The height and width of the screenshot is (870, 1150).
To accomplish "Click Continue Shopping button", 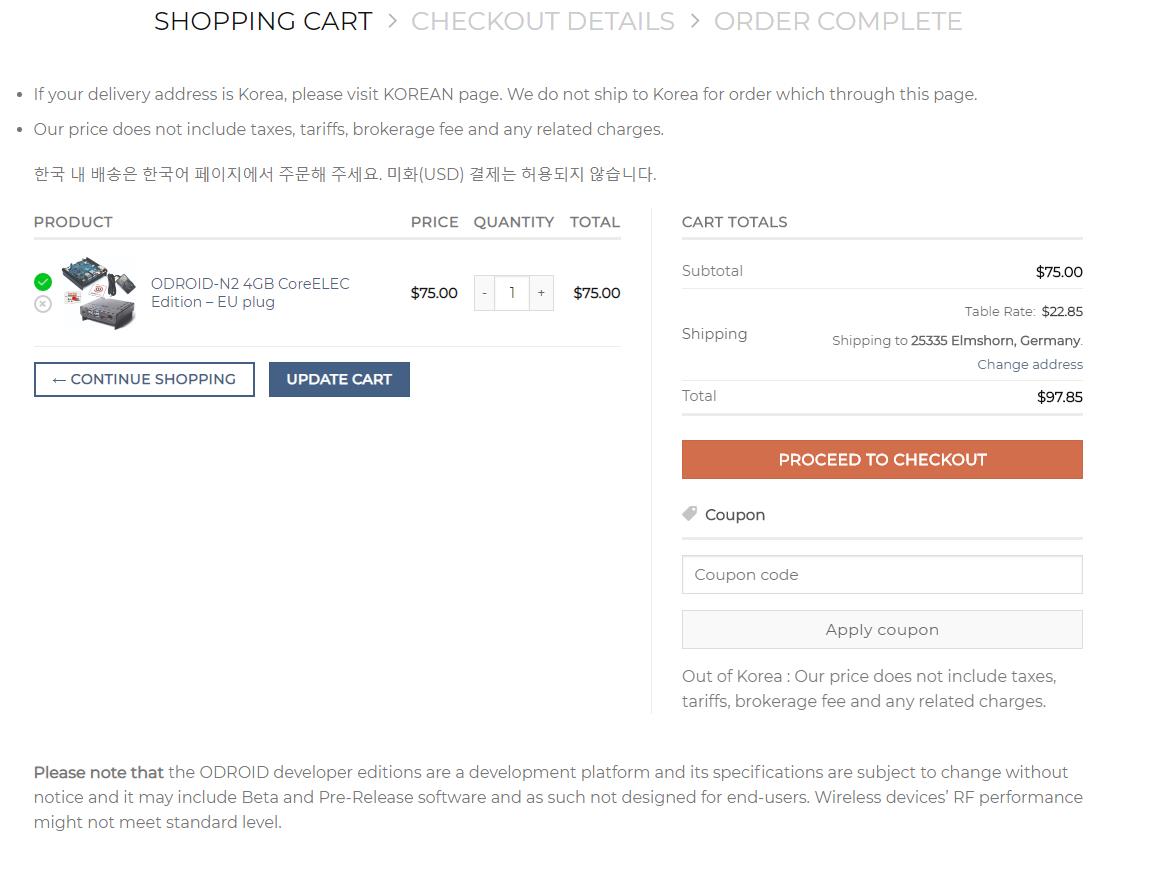I will (144, 379).
